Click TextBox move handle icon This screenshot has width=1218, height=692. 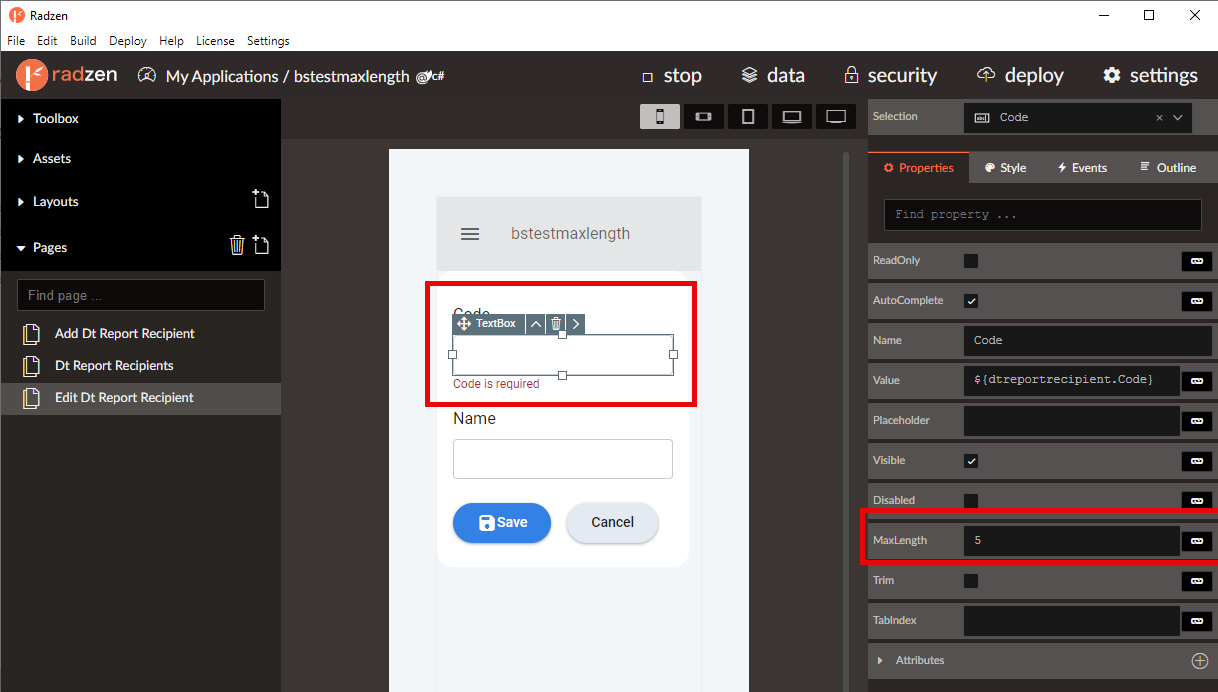[x=464, y=324]
